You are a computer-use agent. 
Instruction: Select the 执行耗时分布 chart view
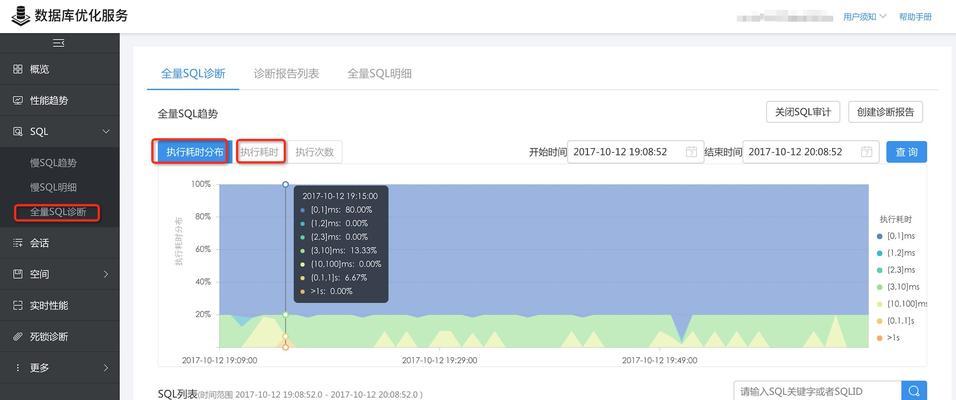(194, 152)
